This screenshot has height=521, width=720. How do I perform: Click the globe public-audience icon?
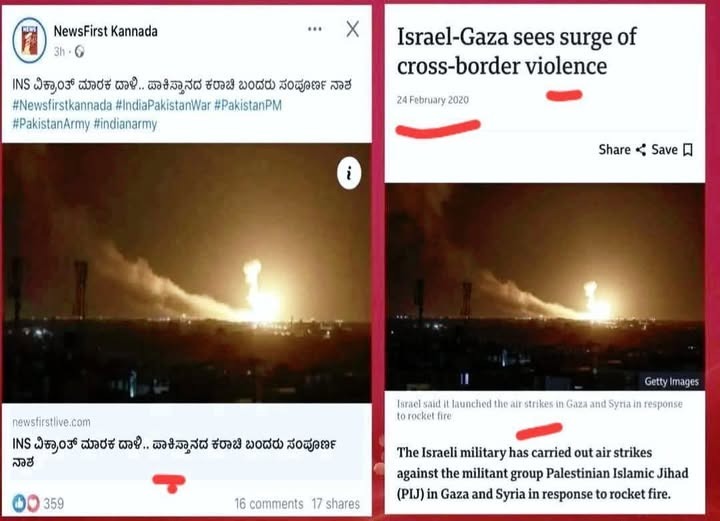click(79, 51)
